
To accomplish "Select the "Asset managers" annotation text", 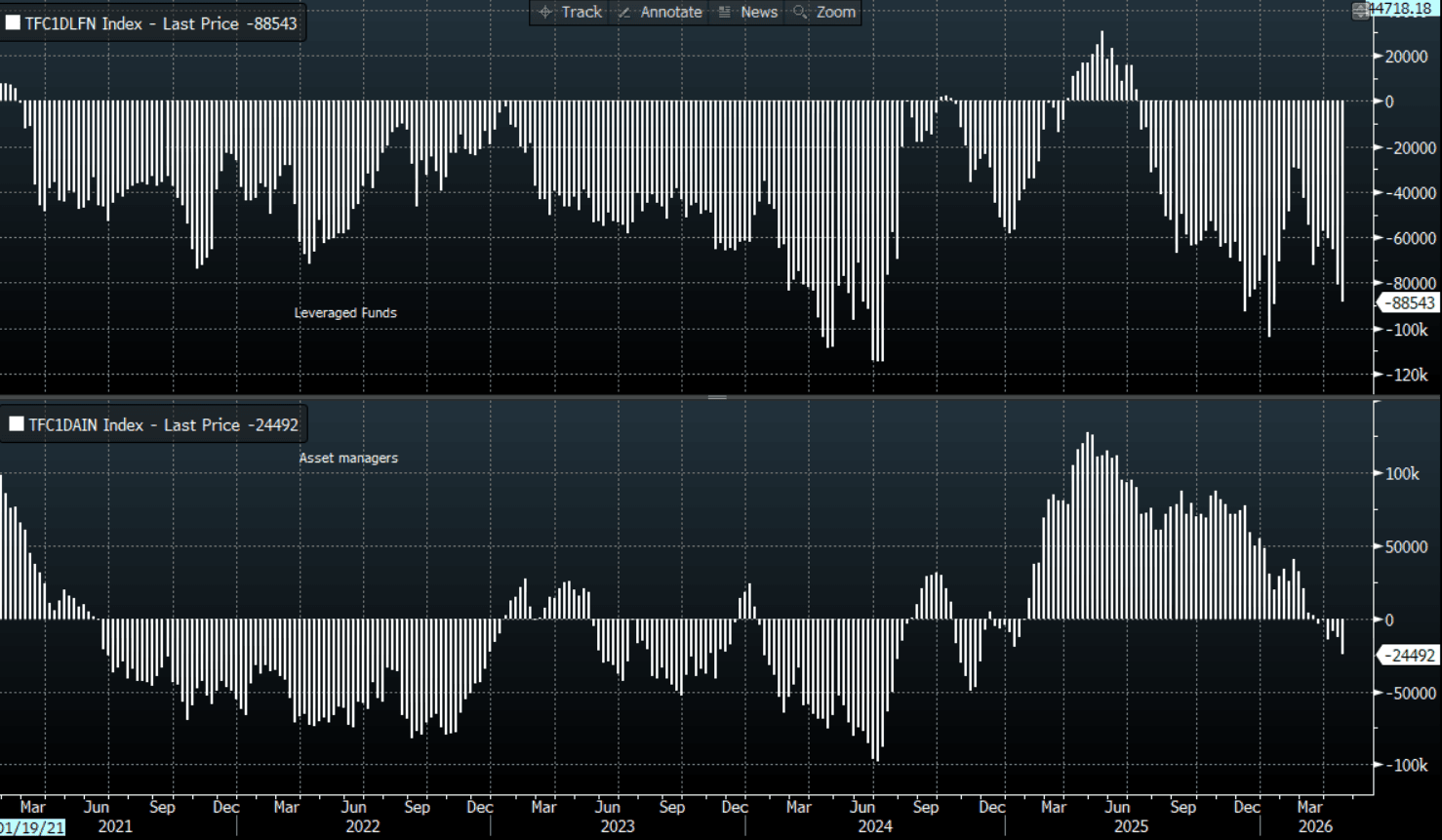I will point(348,458).
